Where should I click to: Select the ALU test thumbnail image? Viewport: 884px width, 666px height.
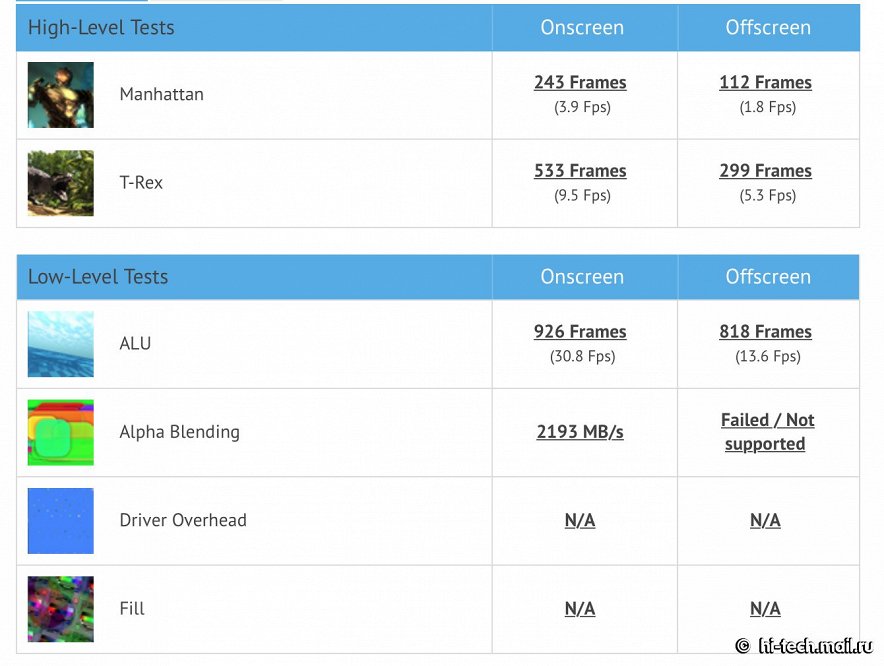(x=61, y=344)
